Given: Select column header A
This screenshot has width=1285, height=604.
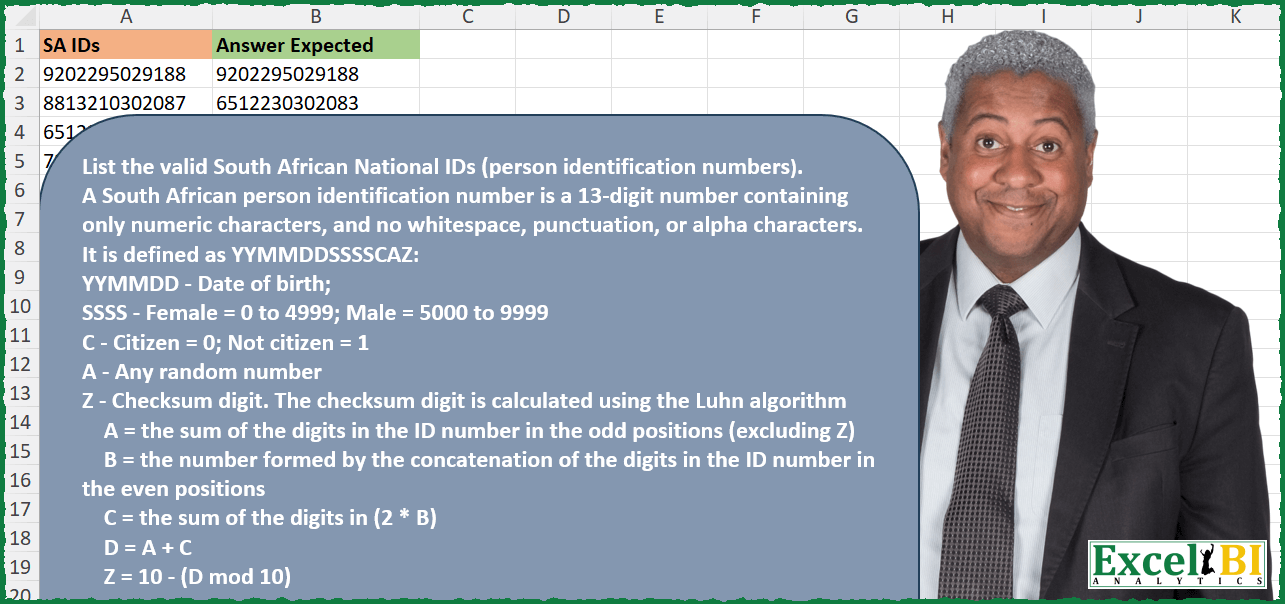Looking at the screenshot, I should 126,17.
